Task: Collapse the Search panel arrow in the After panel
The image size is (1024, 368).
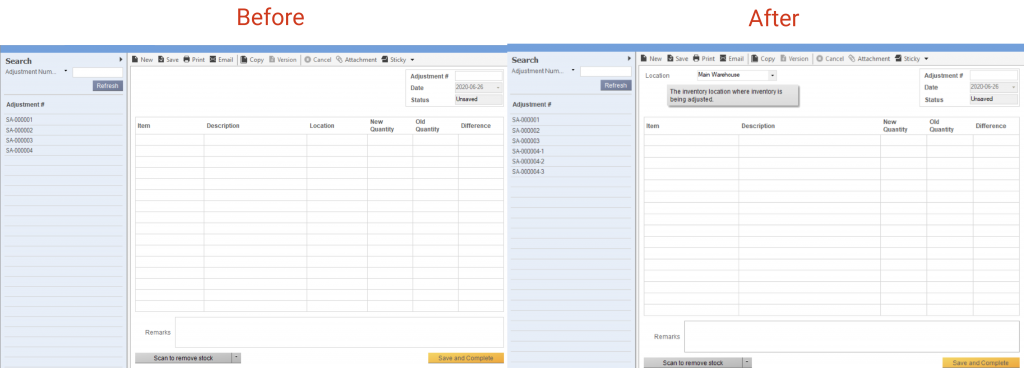Action: (629, 59)
